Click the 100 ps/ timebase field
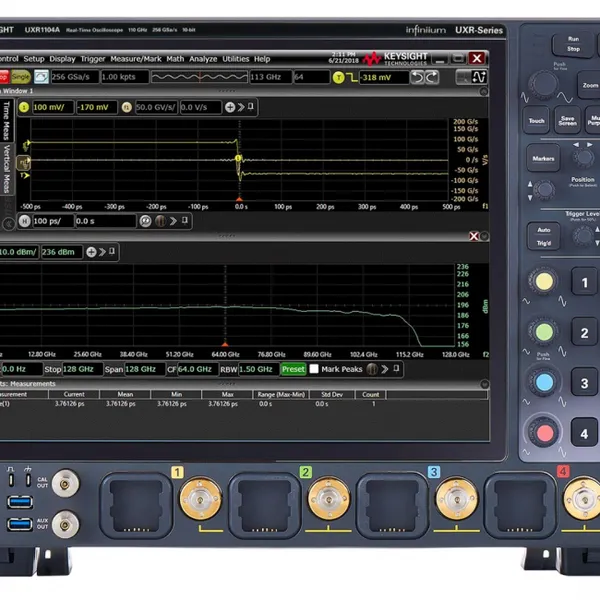Viewport: 600px width, 600px height. coord(53,221)
